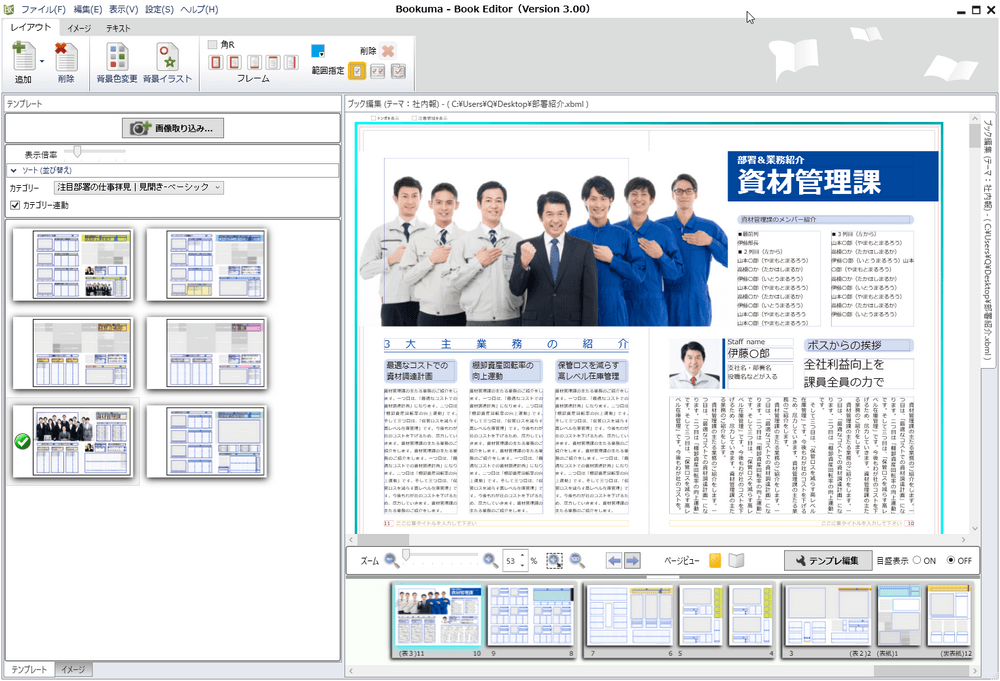Click the zoom-in magnifier beside the zoom slider
The image size is (1000, 681).
(x=488, y=561)
